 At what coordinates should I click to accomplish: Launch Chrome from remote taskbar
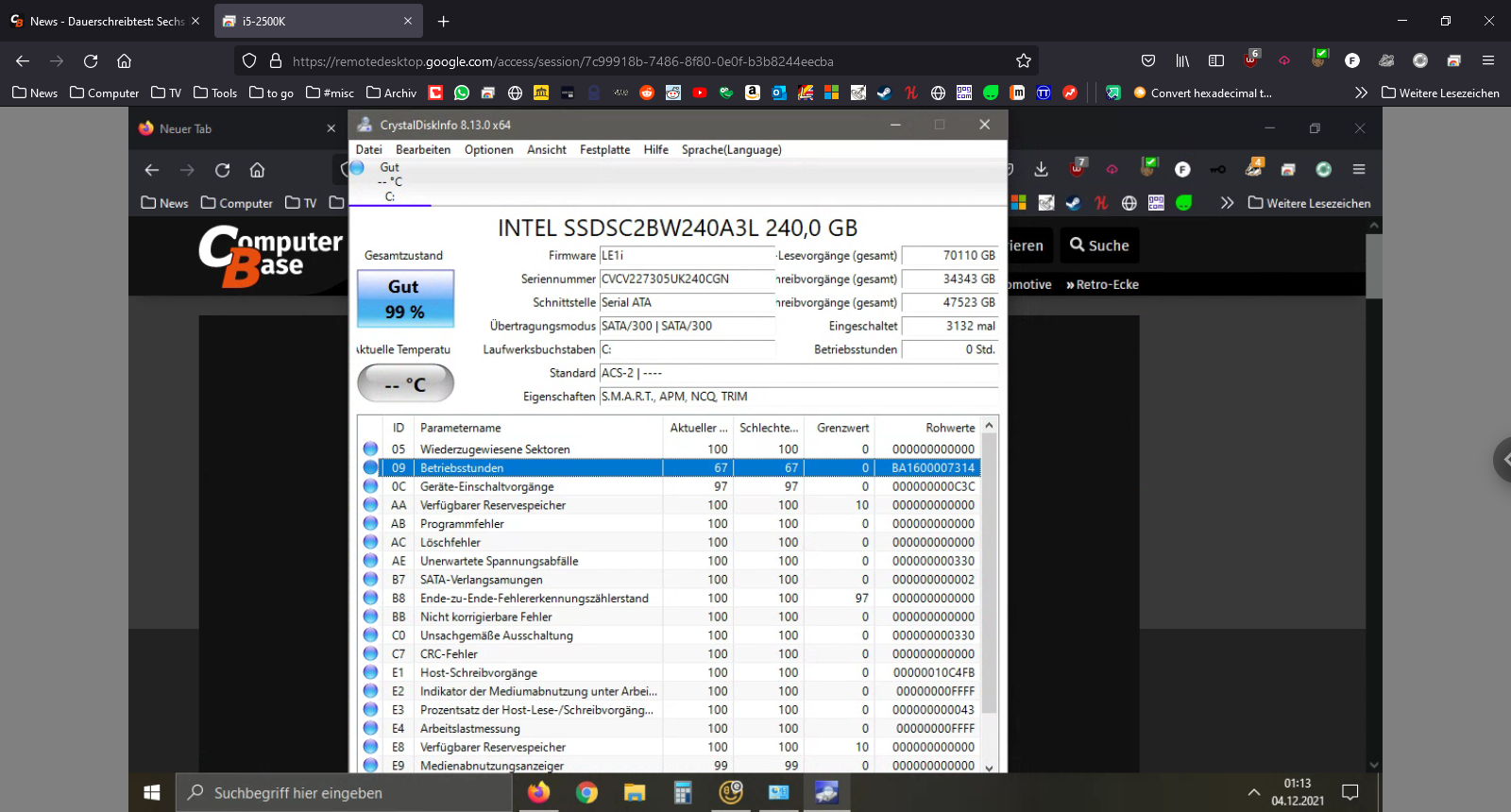[587, 792]
